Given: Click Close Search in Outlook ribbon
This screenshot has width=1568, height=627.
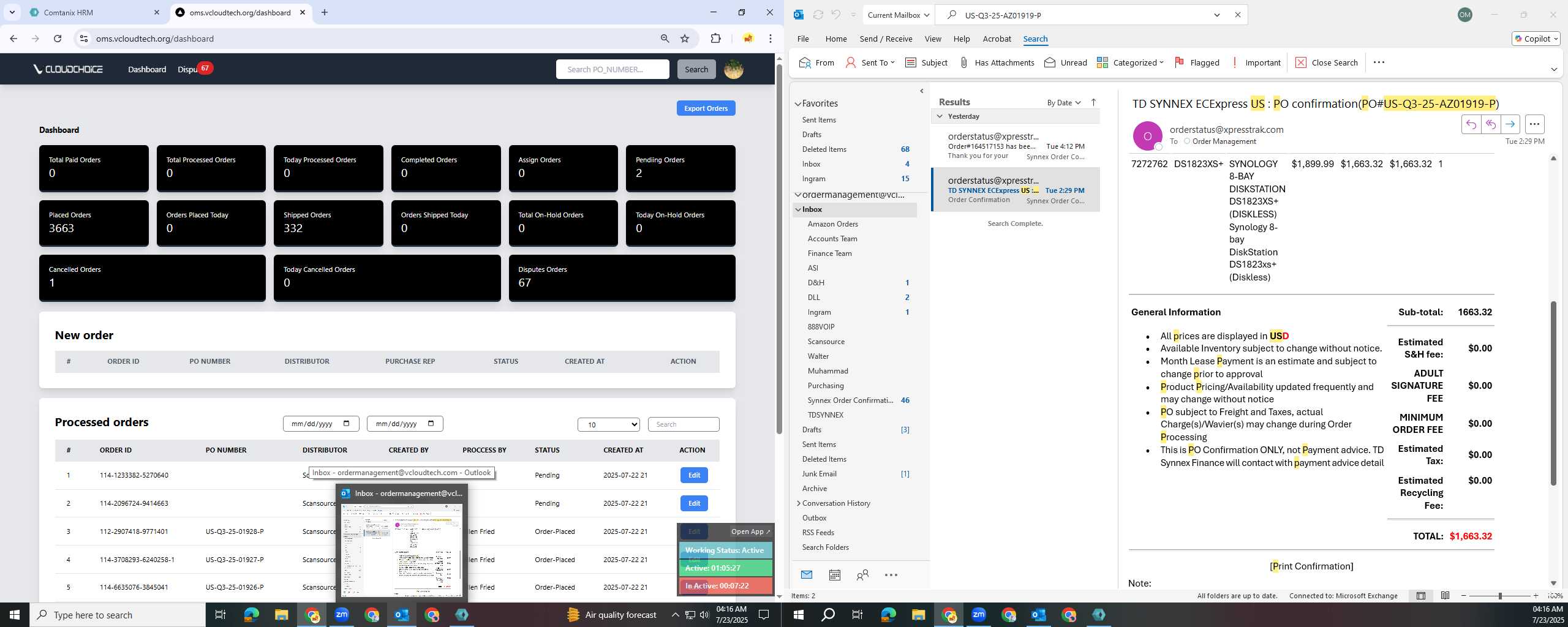Looking at the screenshot, I should click(x=1327, y=62).
